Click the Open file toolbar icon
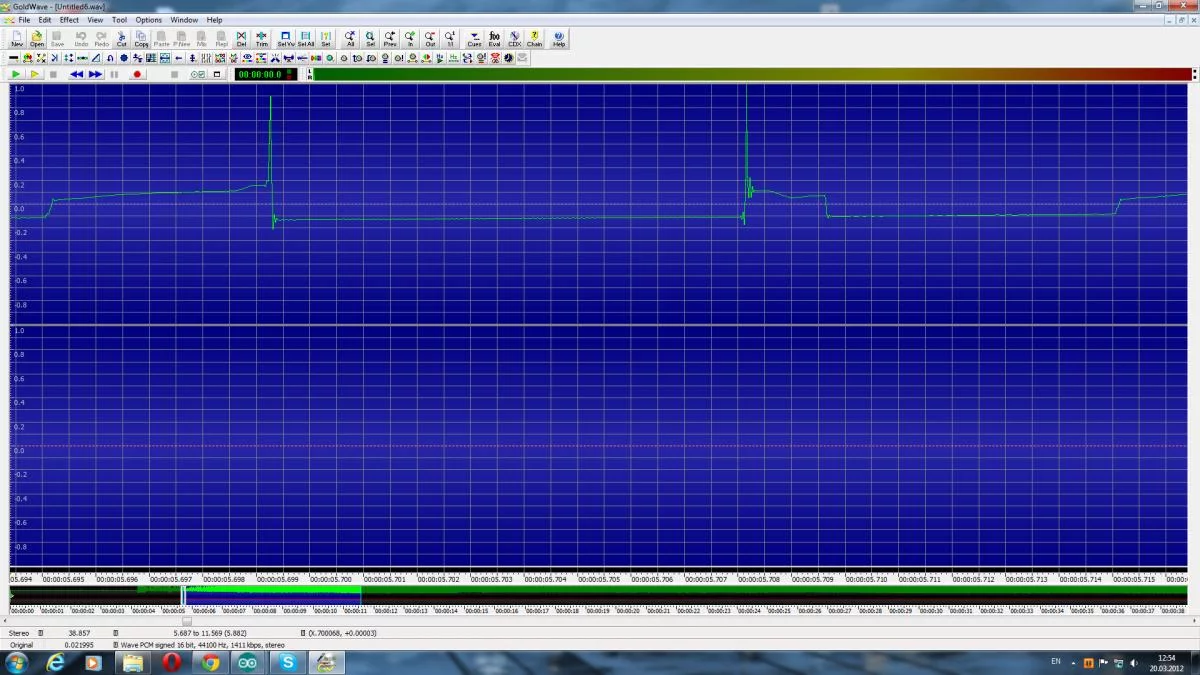The image size is (1200, 675). tap(37, 39)
